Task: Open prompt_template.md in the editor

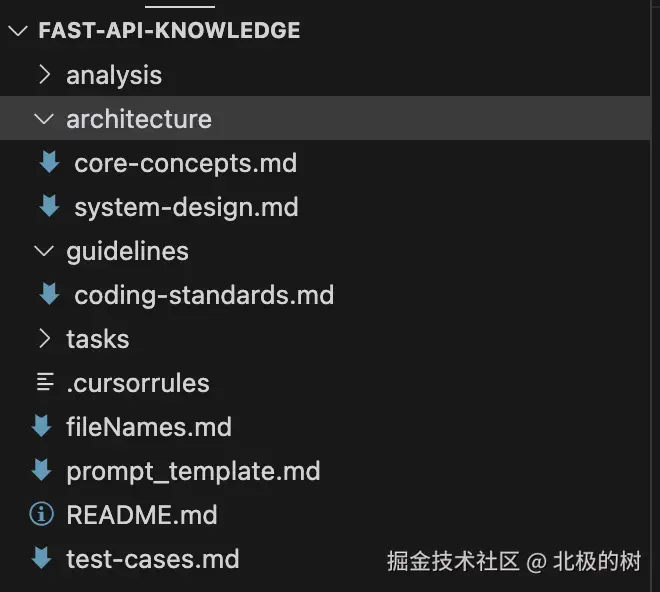Action: pyautogui.click(x=193, y=471)
